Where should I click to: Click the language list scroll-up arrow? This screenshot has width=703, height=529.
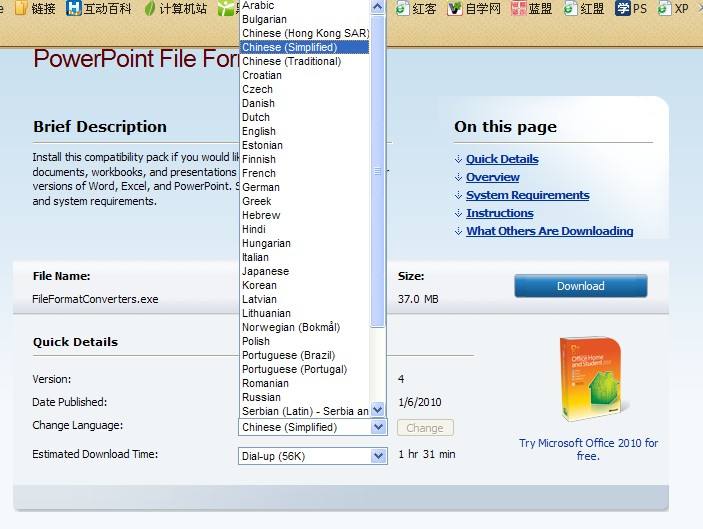[x=378, y=7]
